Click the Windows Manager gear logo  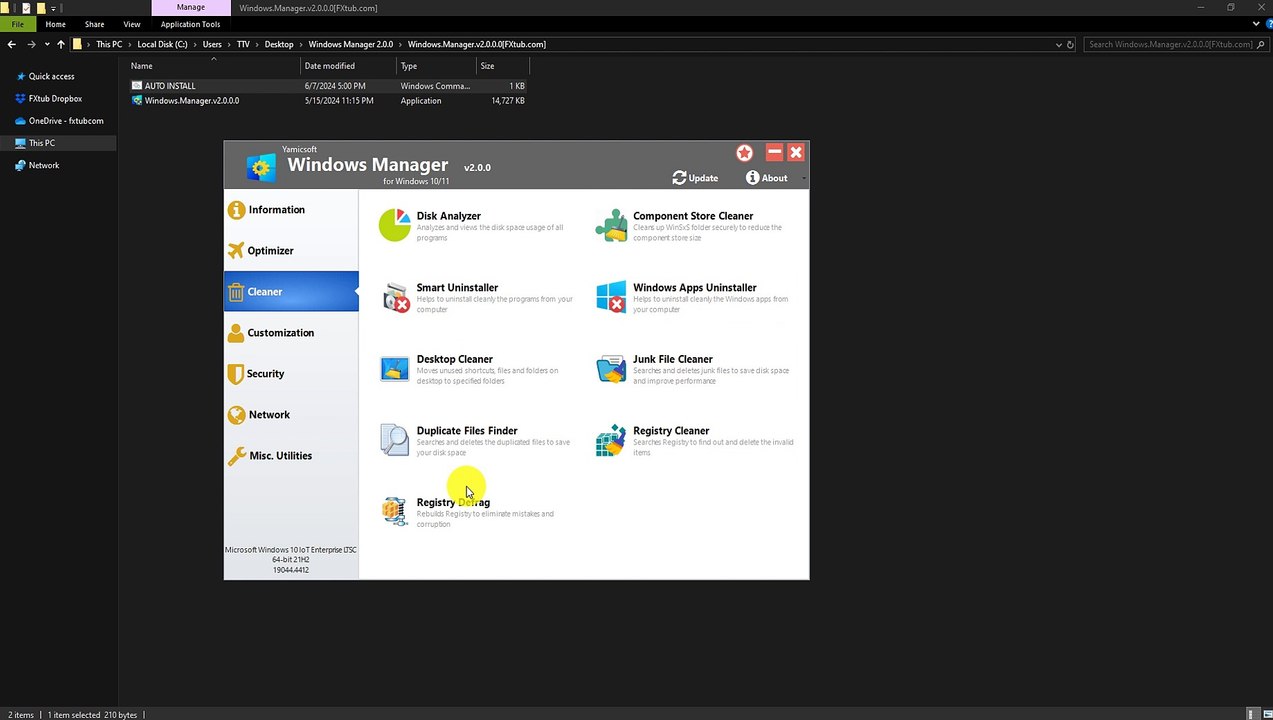pos(261,167)
